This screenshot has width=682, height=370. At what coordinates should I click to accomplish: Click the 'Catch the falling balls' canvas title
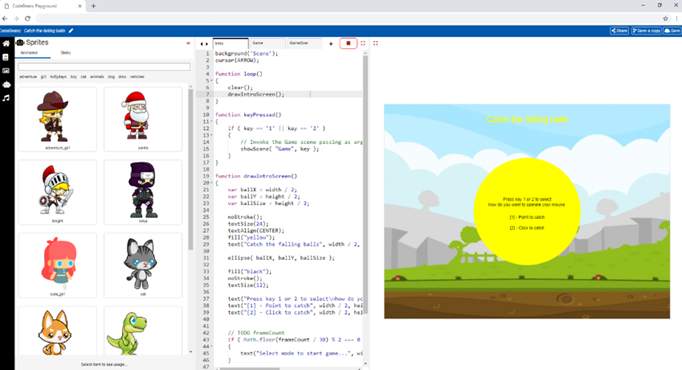coord(527,119)
